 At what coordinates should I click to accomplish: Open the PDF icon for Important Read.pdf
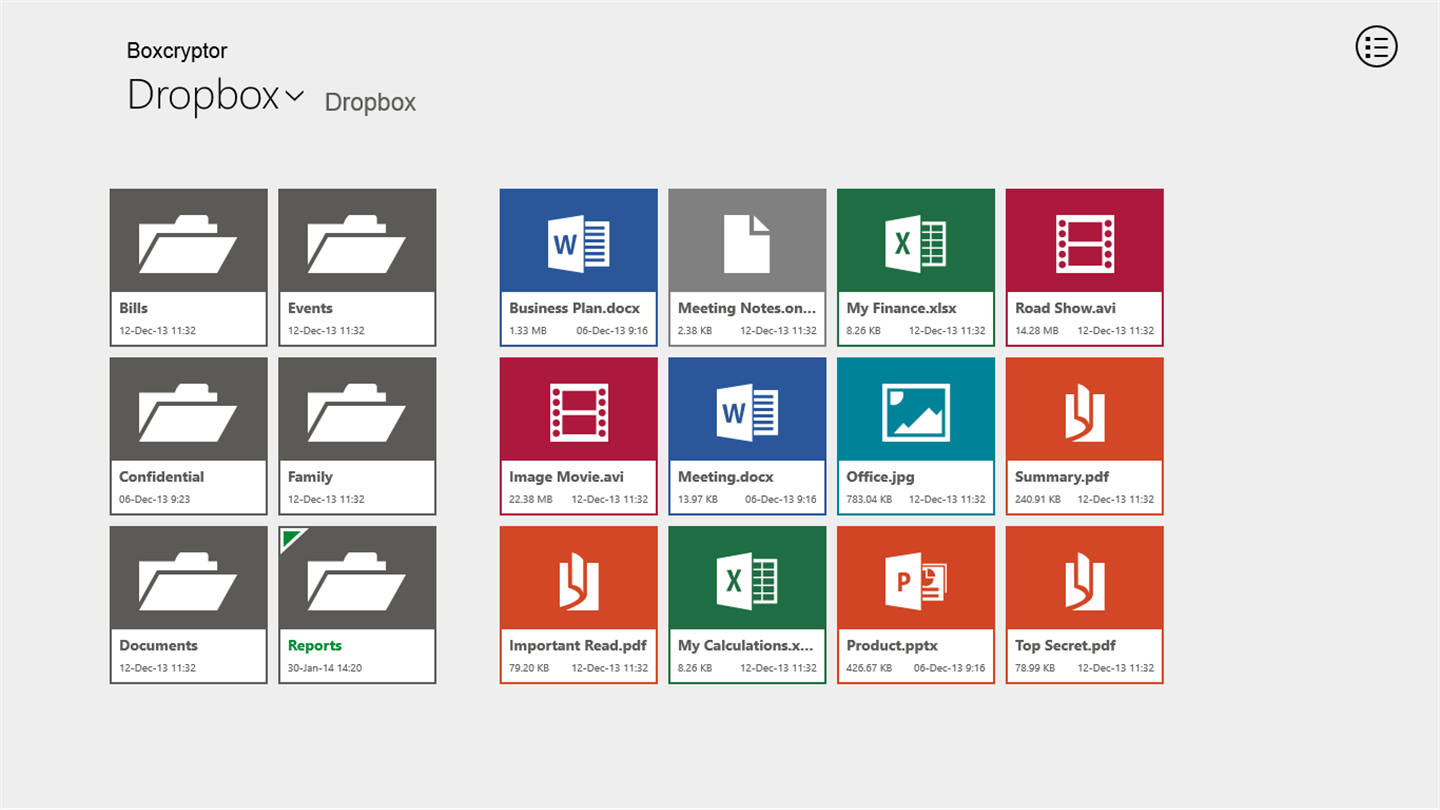(x=579, y=581)
